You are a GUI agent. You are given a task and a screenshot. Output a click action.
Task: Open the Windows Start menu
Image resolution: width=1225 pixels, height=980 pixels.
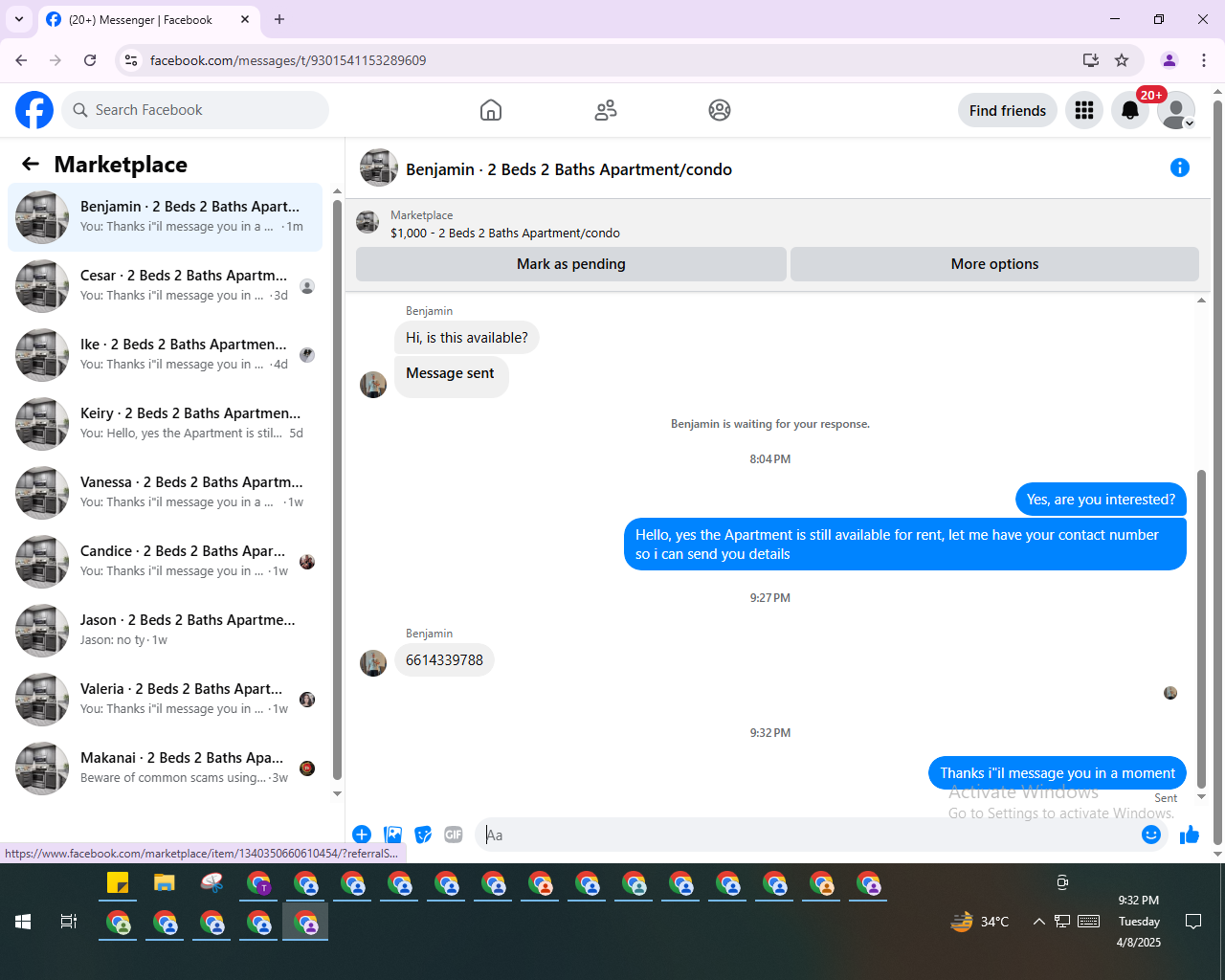(23, 922)
